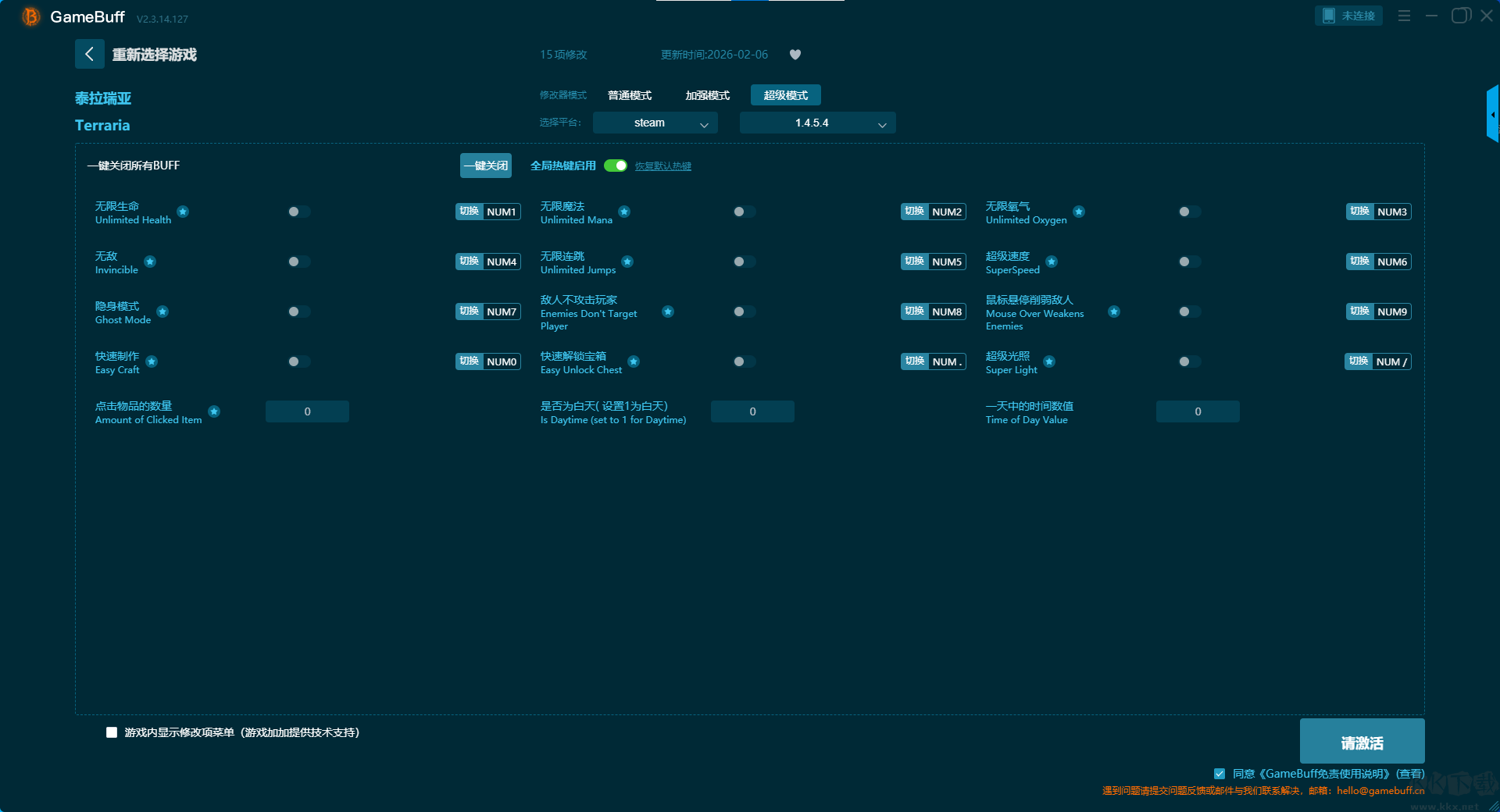Click star icon beside Unlimited Oxygen
The image size is (1500, 812).
click(x=1079, y=212)
